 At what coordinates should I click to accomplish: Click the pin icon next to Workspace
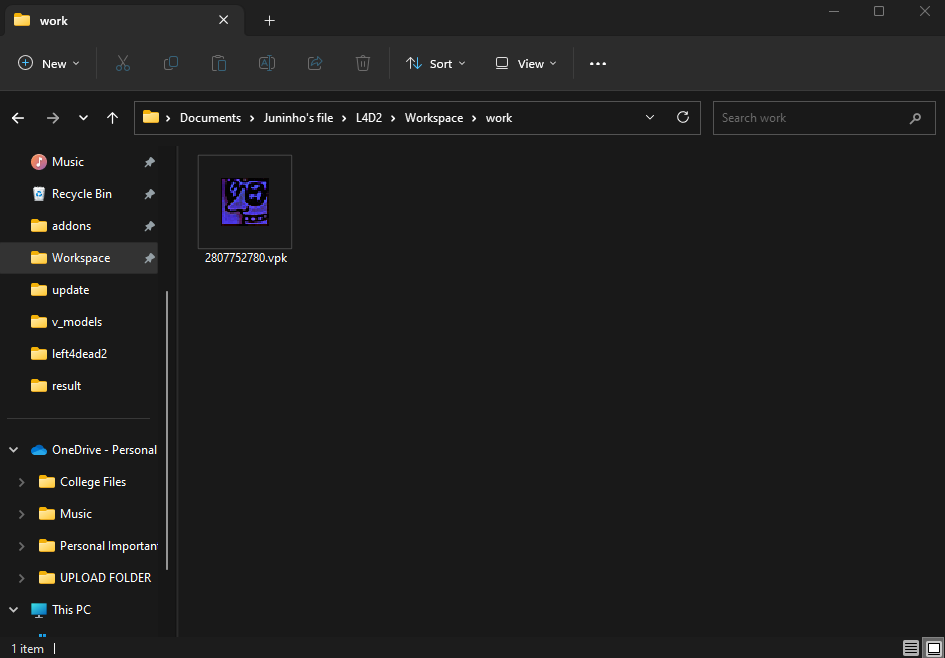pos(149,258)
